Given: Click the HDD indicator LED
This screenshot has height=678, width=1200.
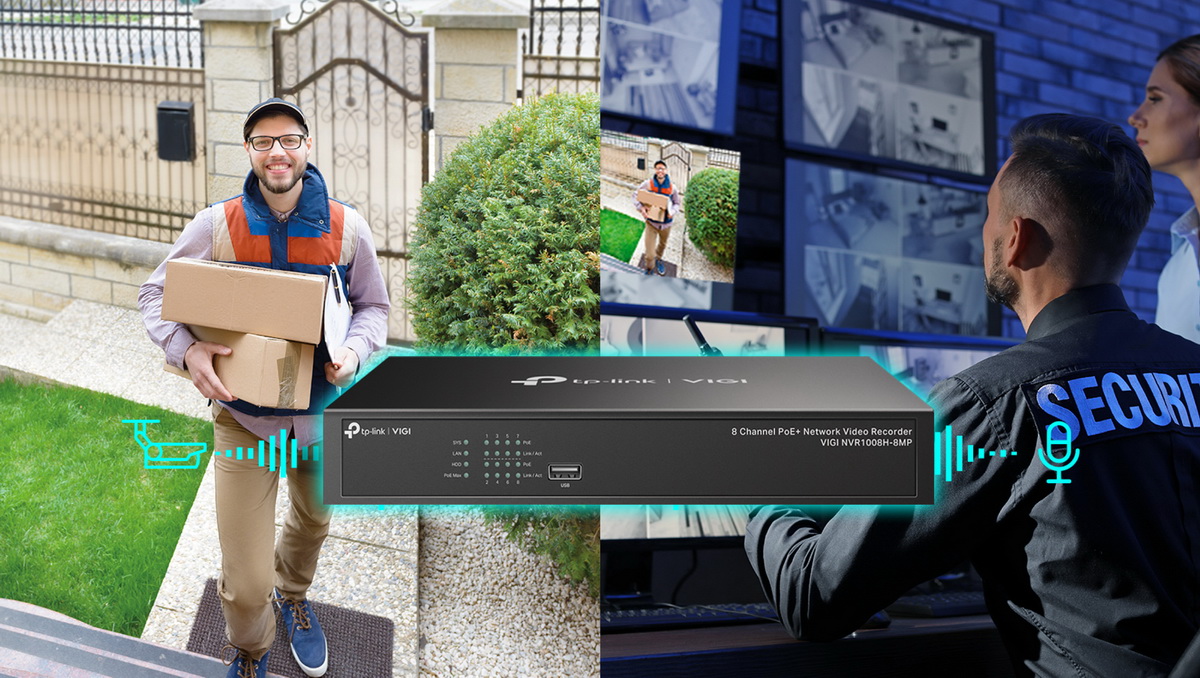Looking at the screenshot, I should (466, 464).
